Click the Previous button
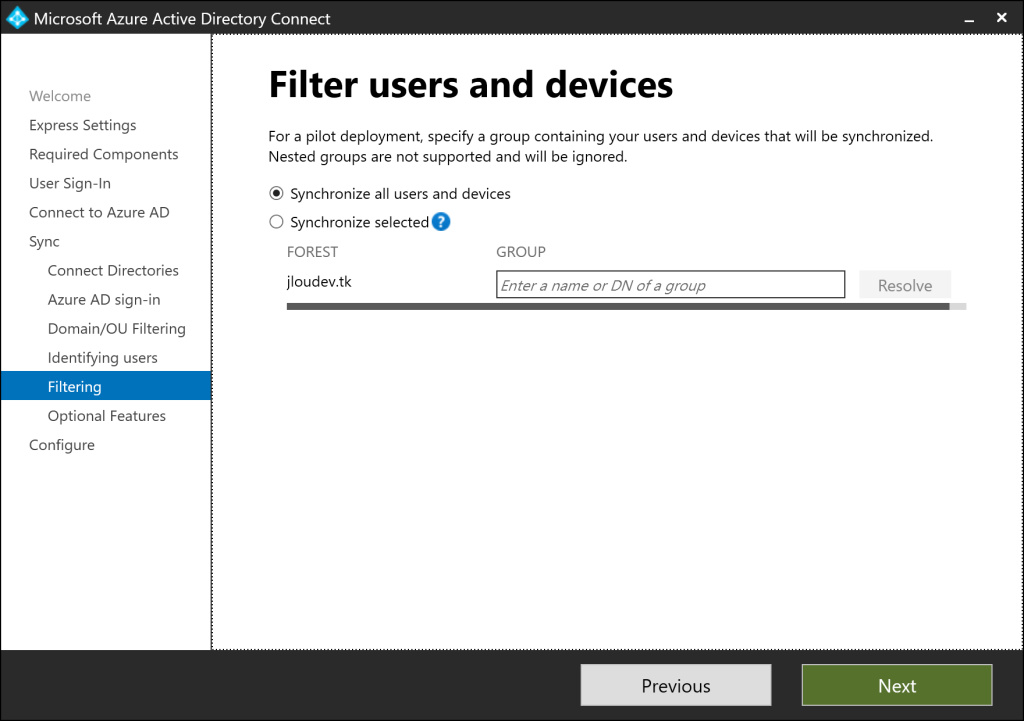This screenshot has width=1024, height=721. click(x=676, y=685)
